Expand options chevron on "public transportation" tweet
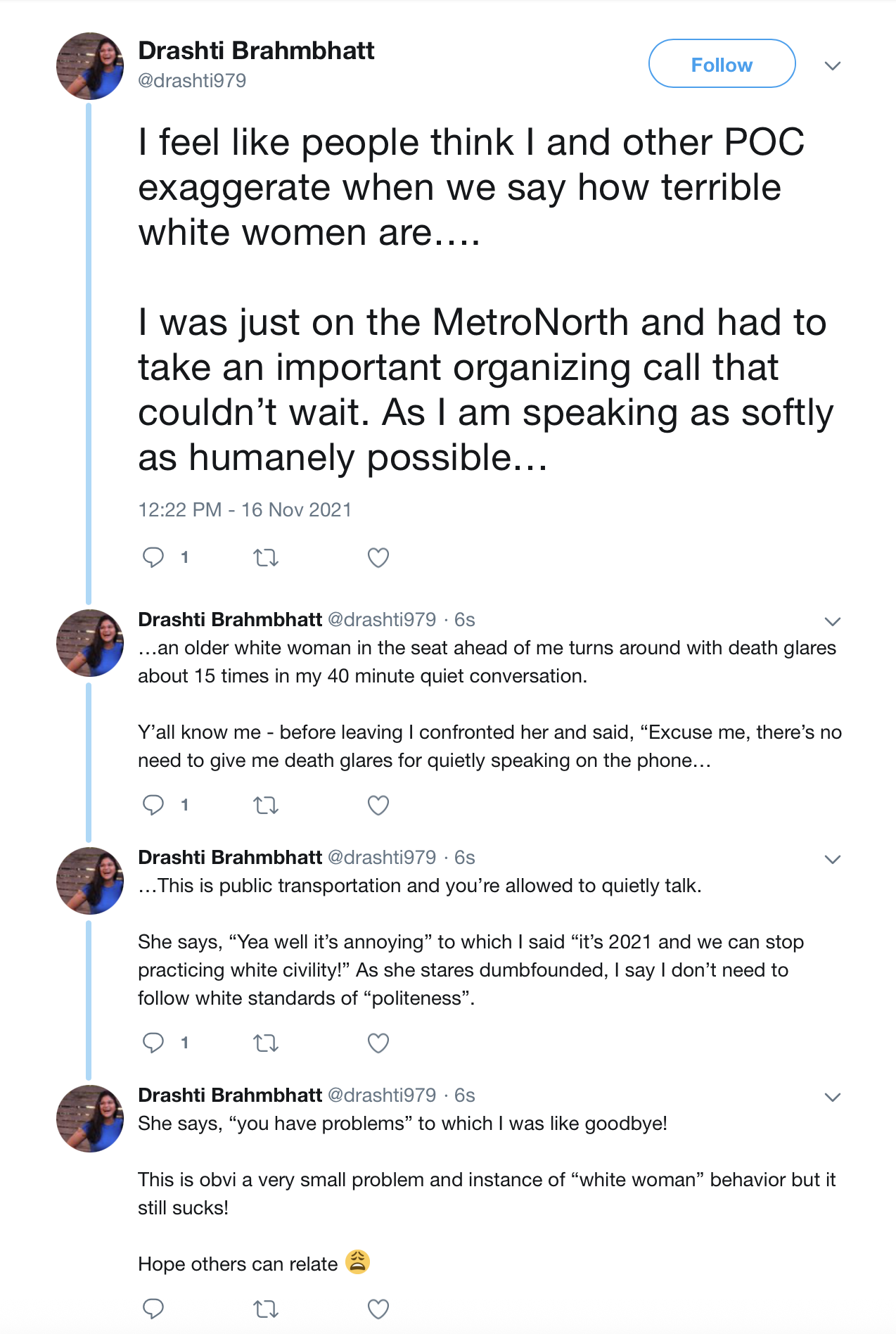896x1334 pixels. point(833,859)
